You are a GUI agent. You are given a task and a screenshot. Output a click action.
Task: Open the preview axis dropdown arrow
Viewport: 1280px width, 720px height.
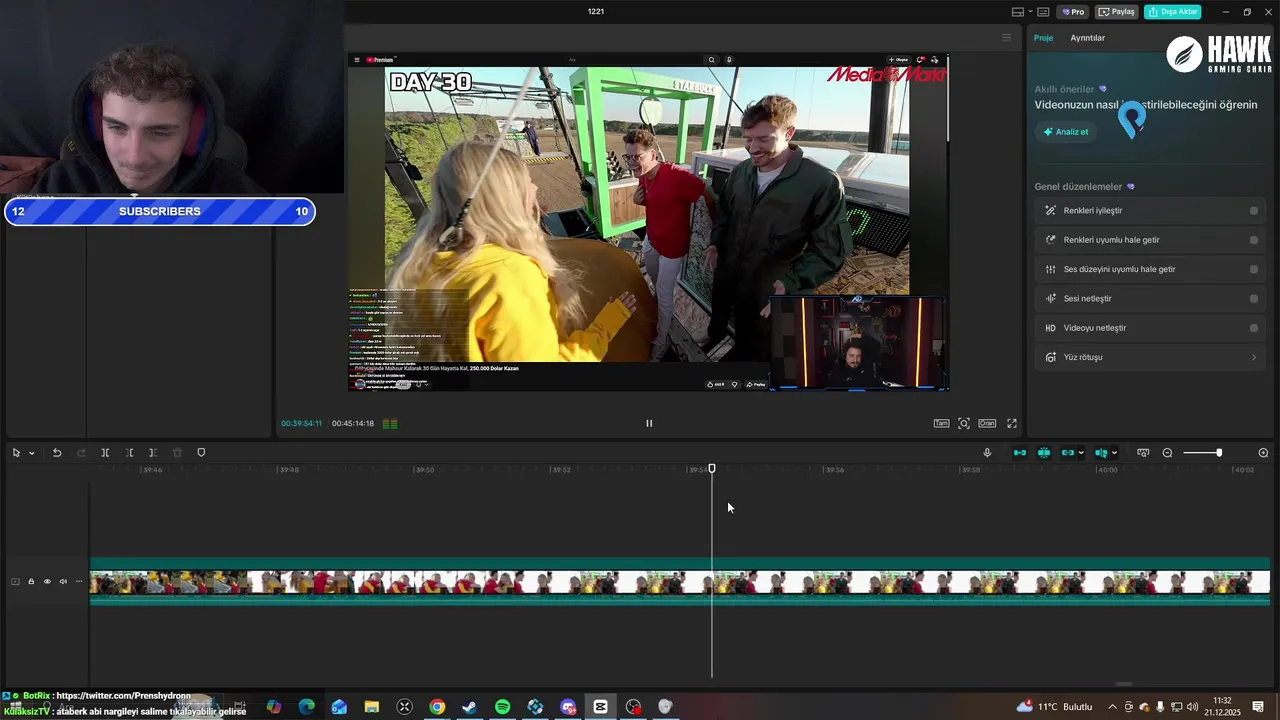pyautogui.click(x=1114, y=453)
